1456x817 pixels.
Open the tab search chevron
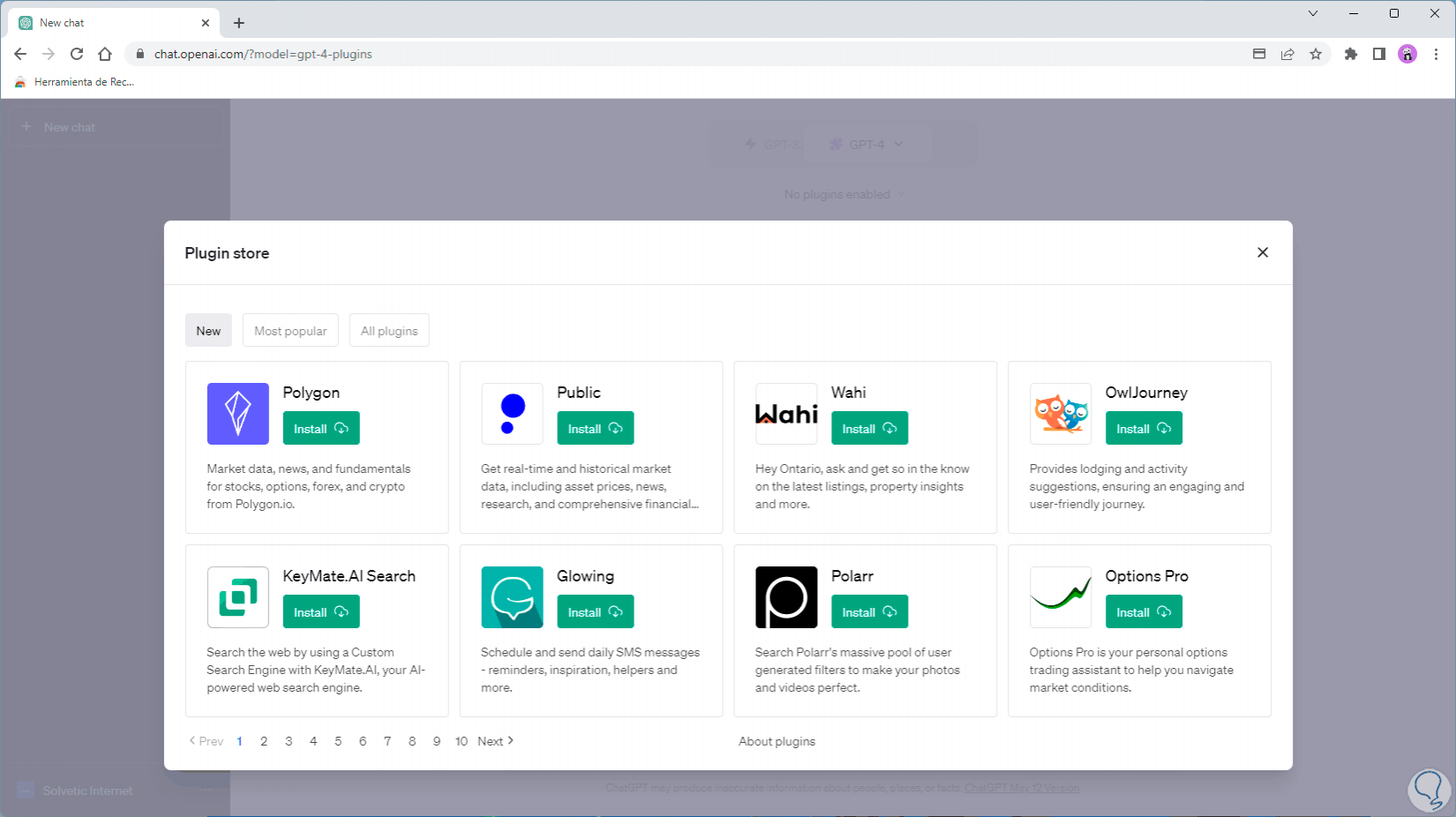[1313, 13]
